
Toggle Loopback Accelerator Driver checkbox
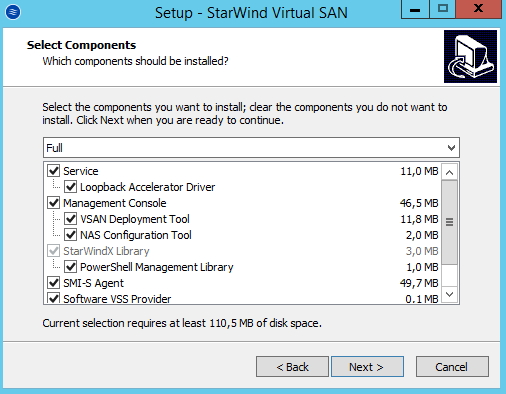pos(70,187)
